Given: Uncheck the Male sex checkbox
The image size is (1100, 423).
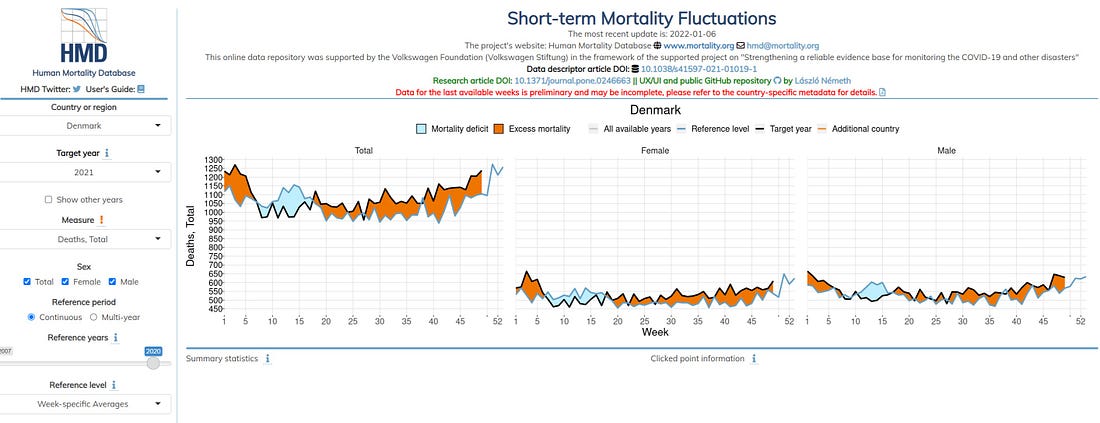Looking at the screenshot, I should click(x=112, y=282).
